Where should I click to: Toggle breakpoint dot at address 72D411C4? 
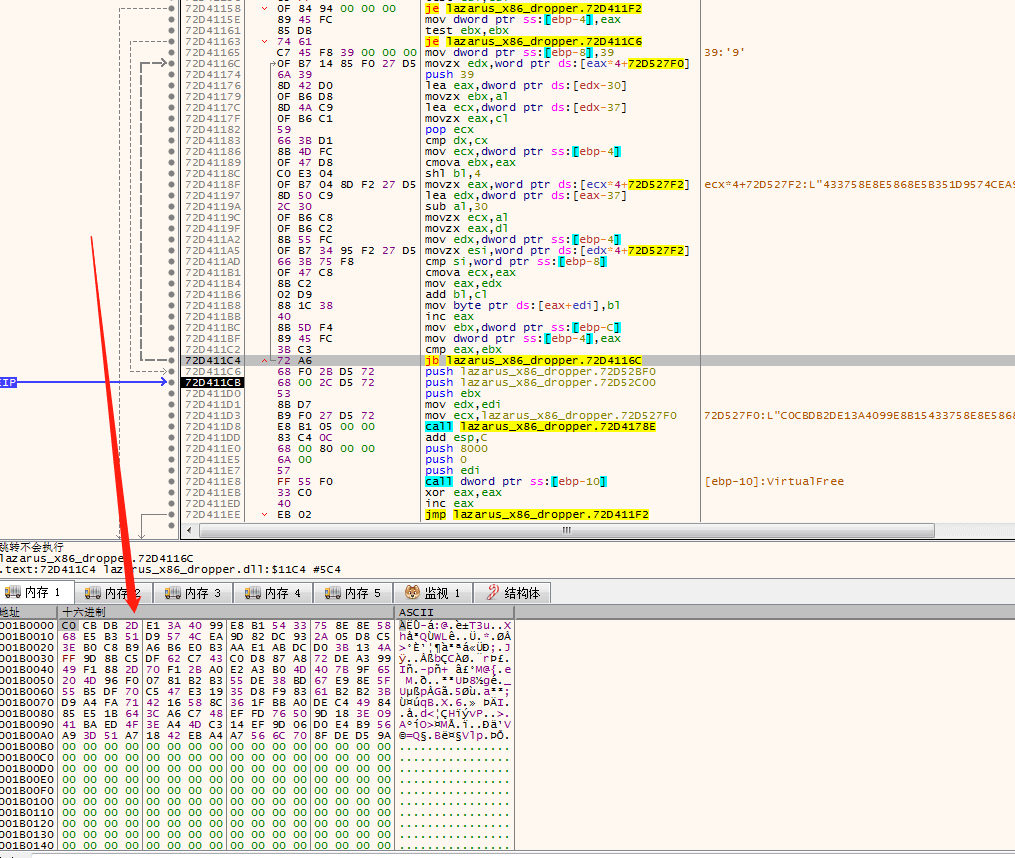172,361
